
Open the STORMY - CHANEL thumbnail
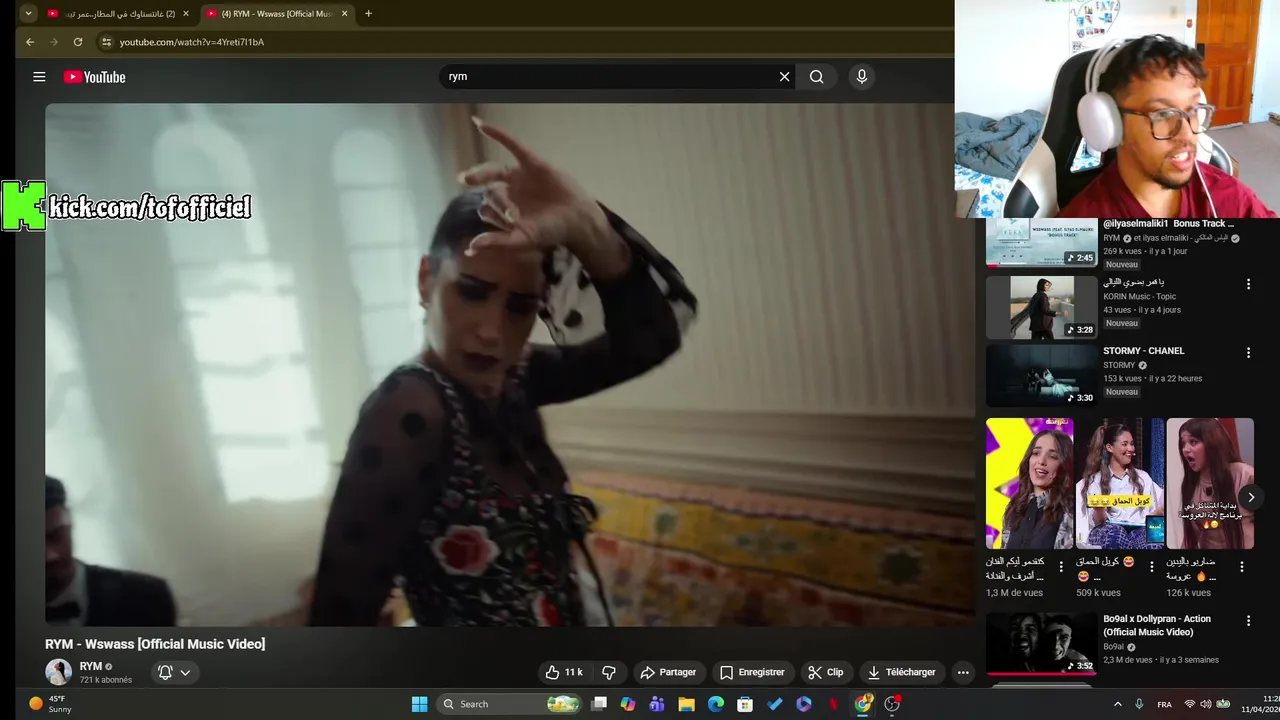click(1041, 376)
